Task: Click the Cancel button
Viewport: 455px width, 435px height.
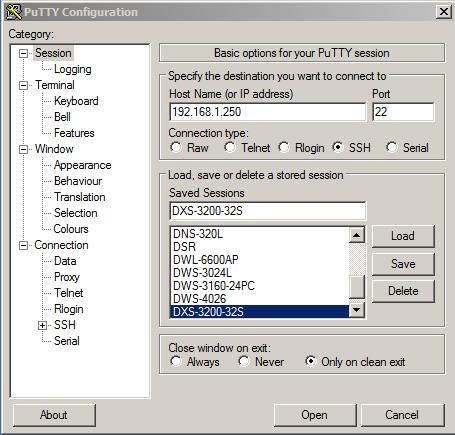Action: [x=402, y=415]
